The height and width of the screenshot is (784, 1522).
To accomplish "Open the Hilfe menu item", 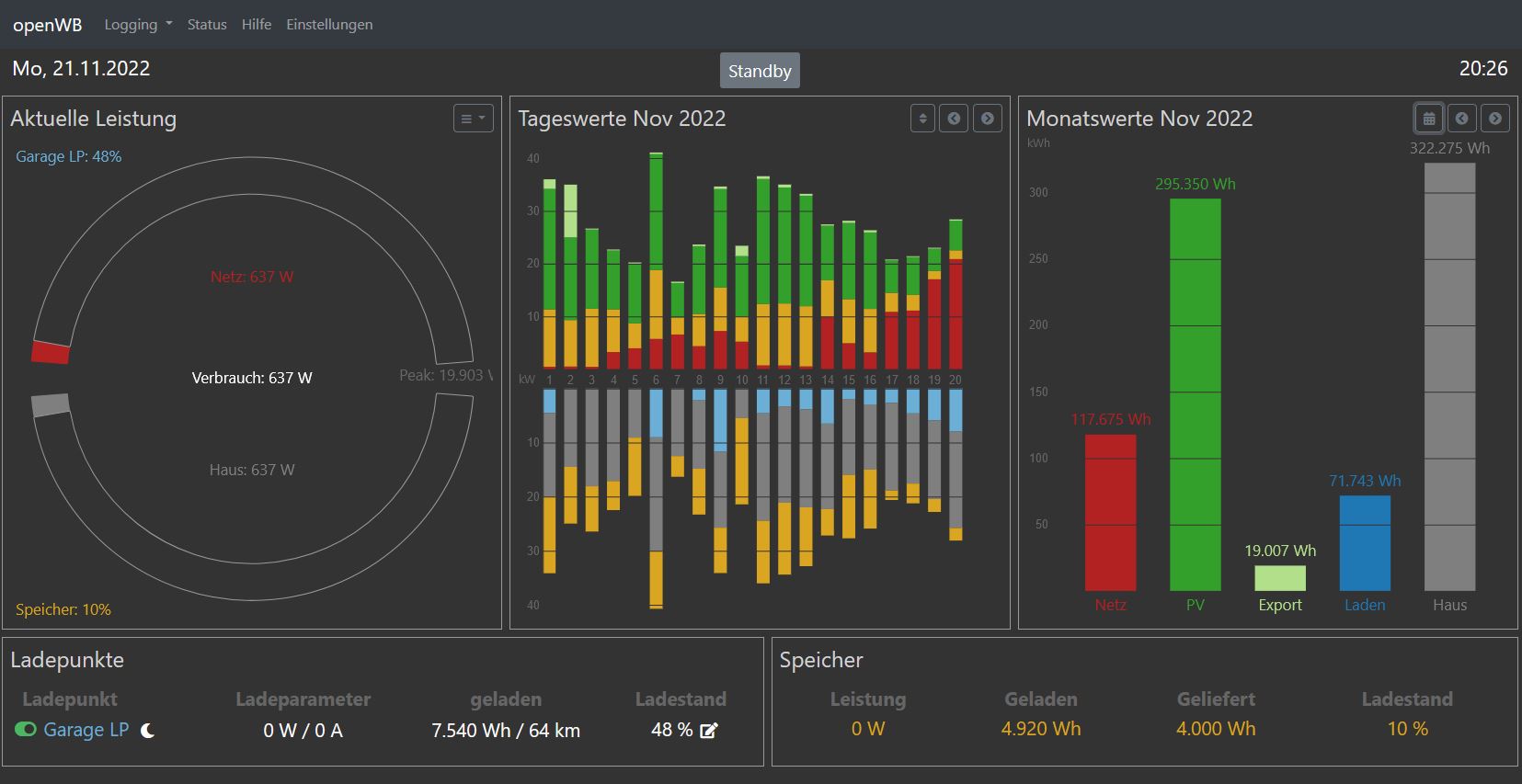I will (257, 25).
